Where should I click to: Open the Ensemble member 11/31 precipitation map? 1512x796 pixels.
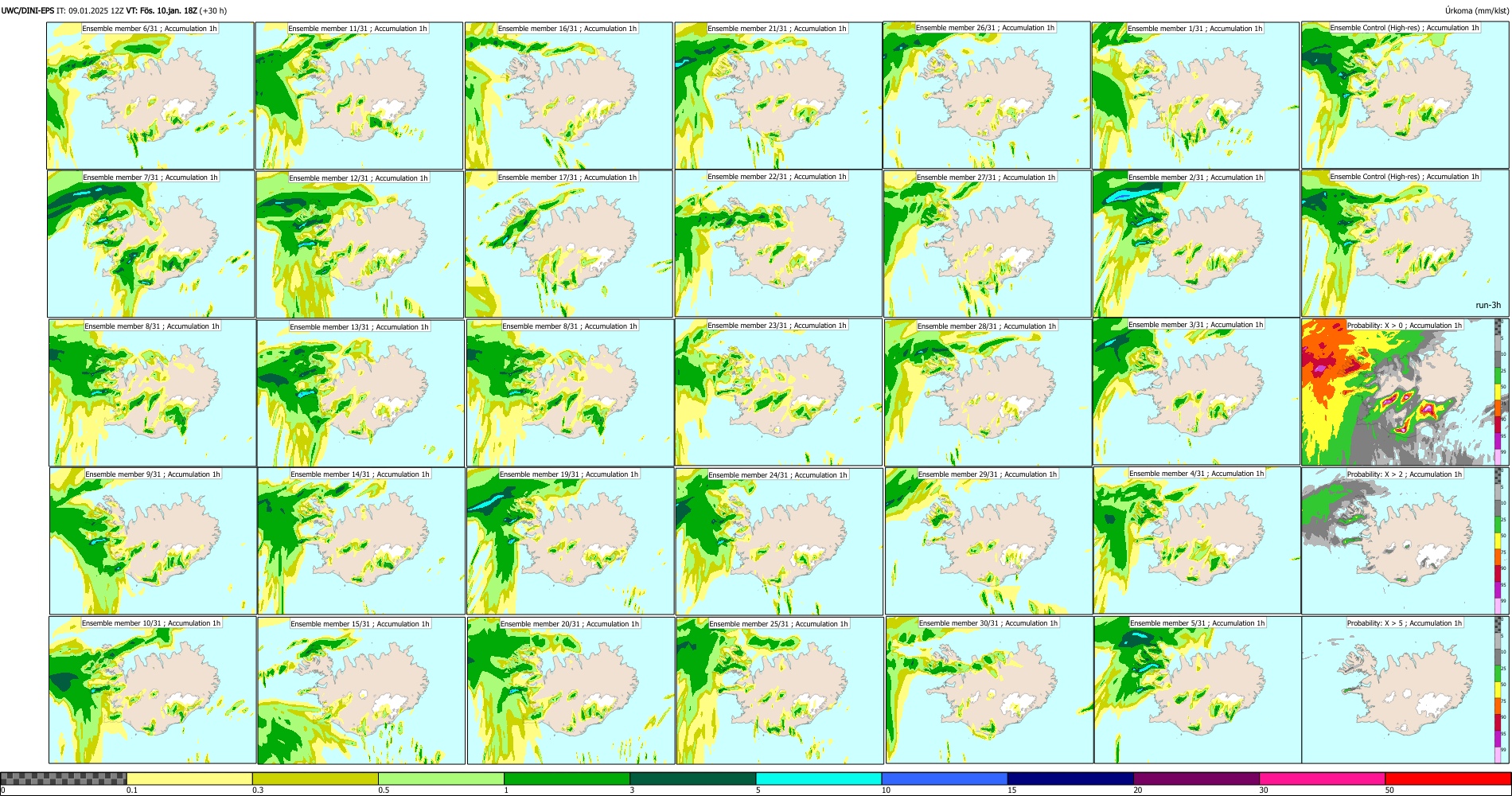359,96
